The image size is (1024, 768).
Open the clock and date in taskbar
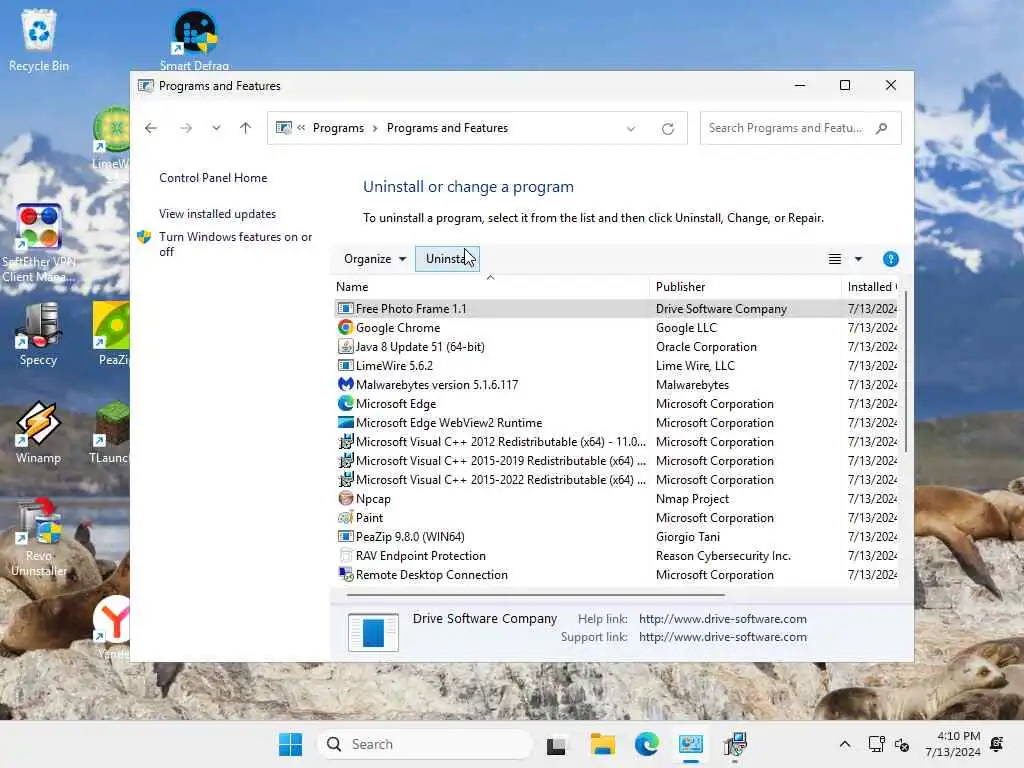point(953,744)
